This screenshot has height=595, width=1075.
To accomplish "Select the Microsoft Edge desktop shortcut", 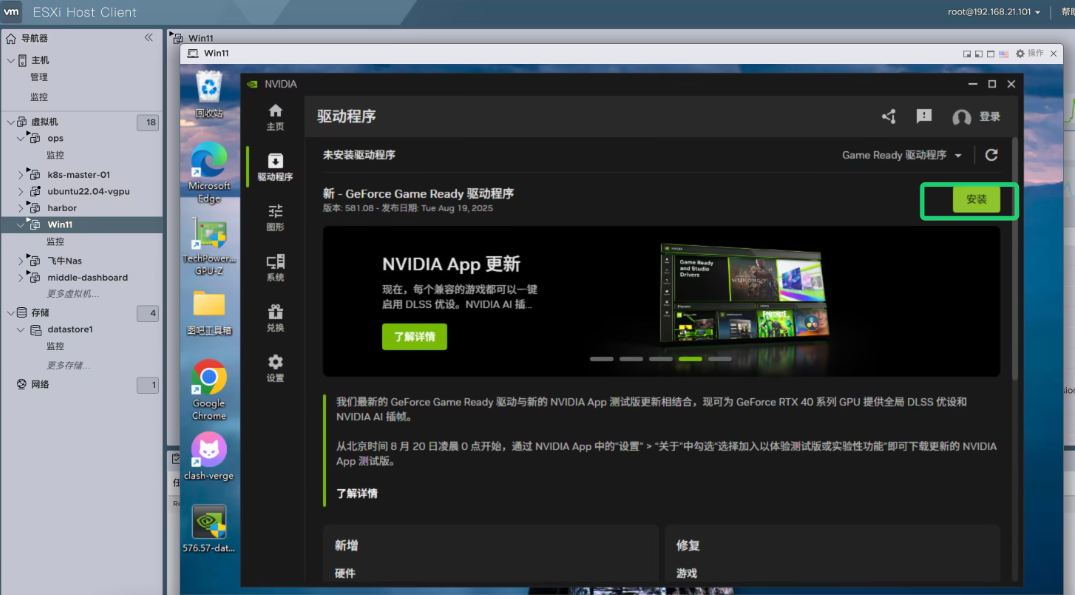I will [x=209, y=173].
